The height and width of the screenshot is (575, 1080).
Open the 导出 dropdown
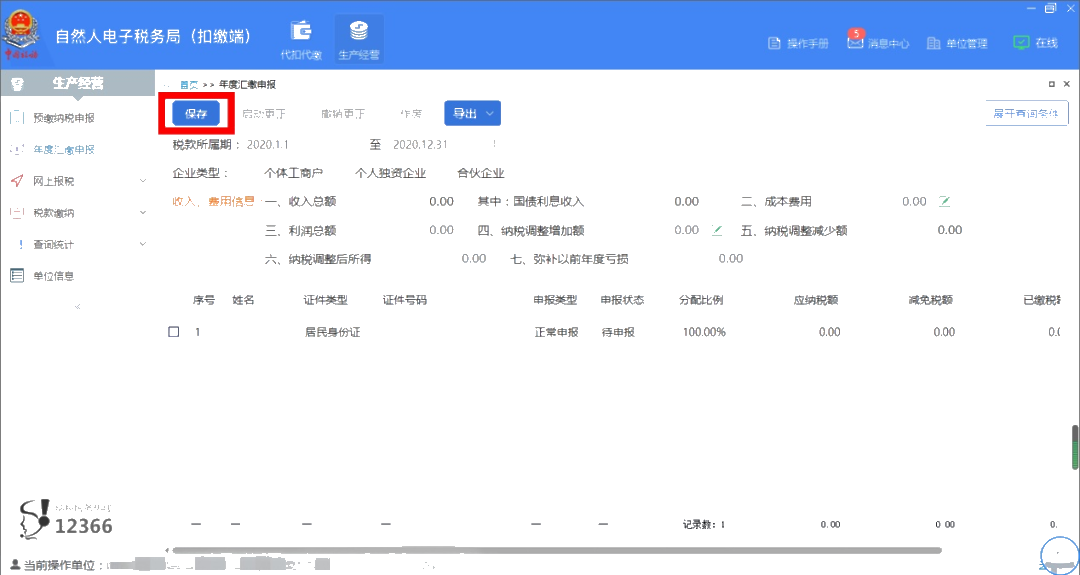472,114
